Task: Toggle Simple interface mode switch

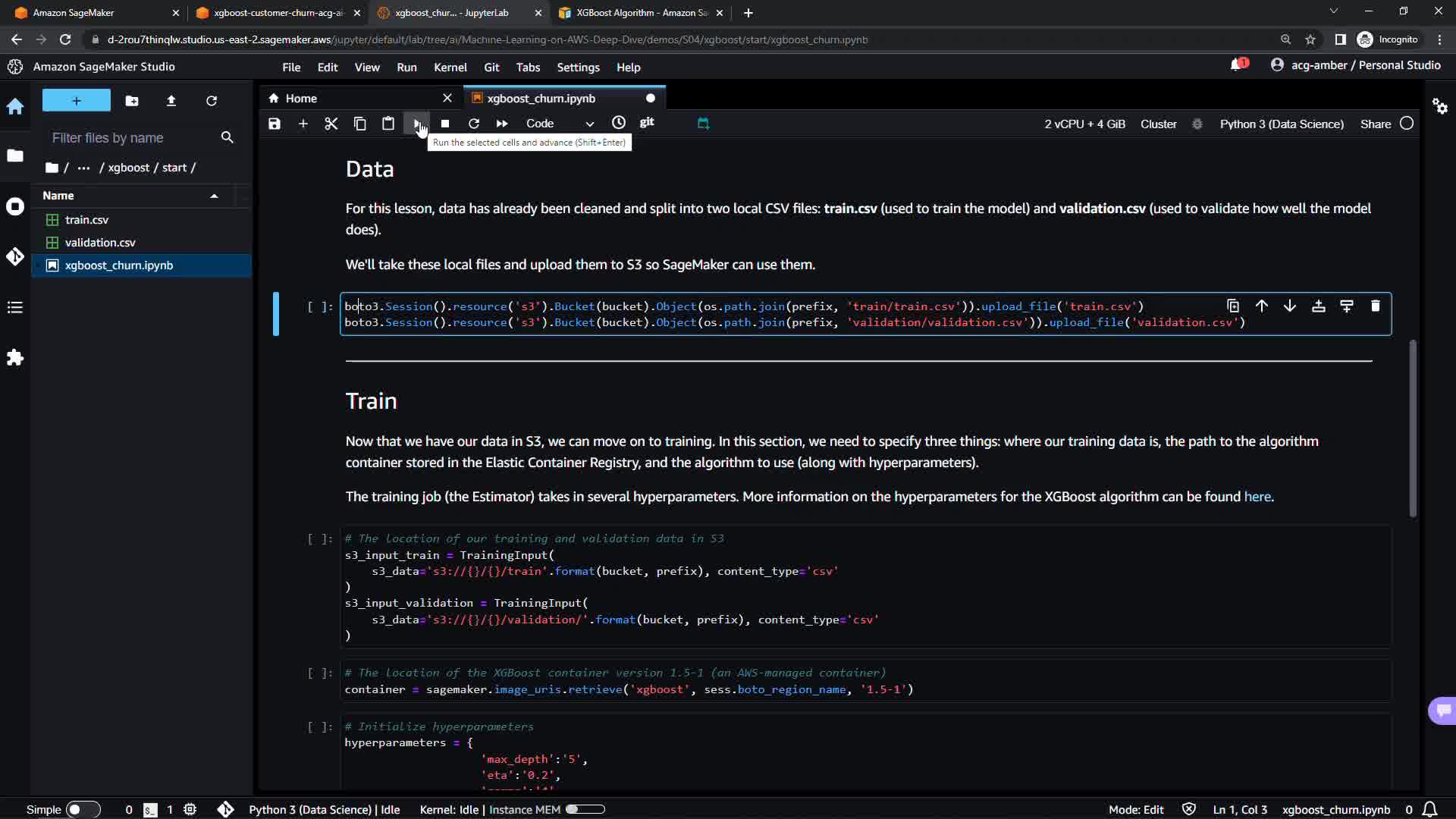Action: click(x=83, y=809)
